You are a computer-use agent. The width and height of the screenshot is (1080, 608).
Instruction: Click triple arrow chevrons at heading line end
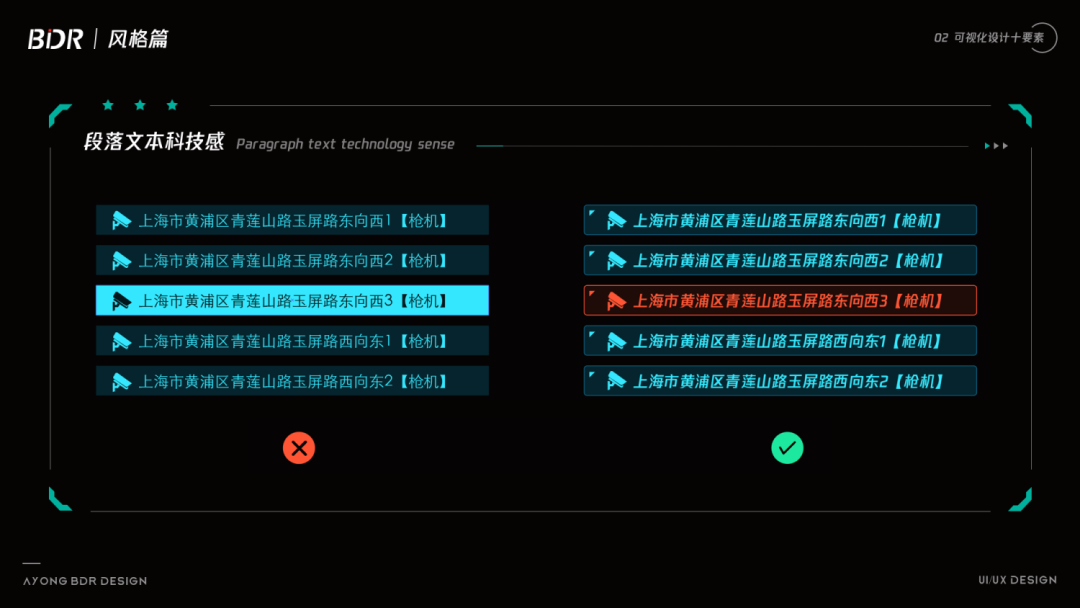click(996, 146)
